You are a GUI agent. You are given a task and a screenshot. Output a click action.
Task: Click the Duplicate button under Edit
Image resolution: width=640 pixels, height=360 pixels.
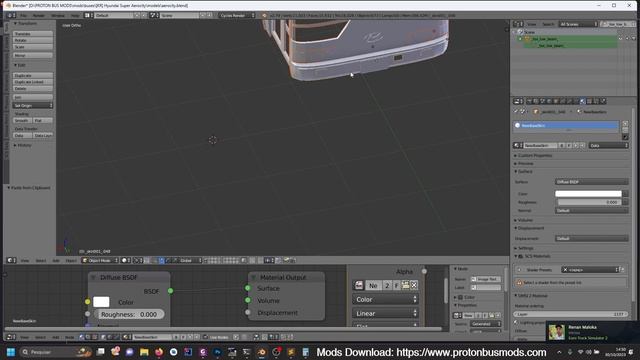click(x=33, y=76)
